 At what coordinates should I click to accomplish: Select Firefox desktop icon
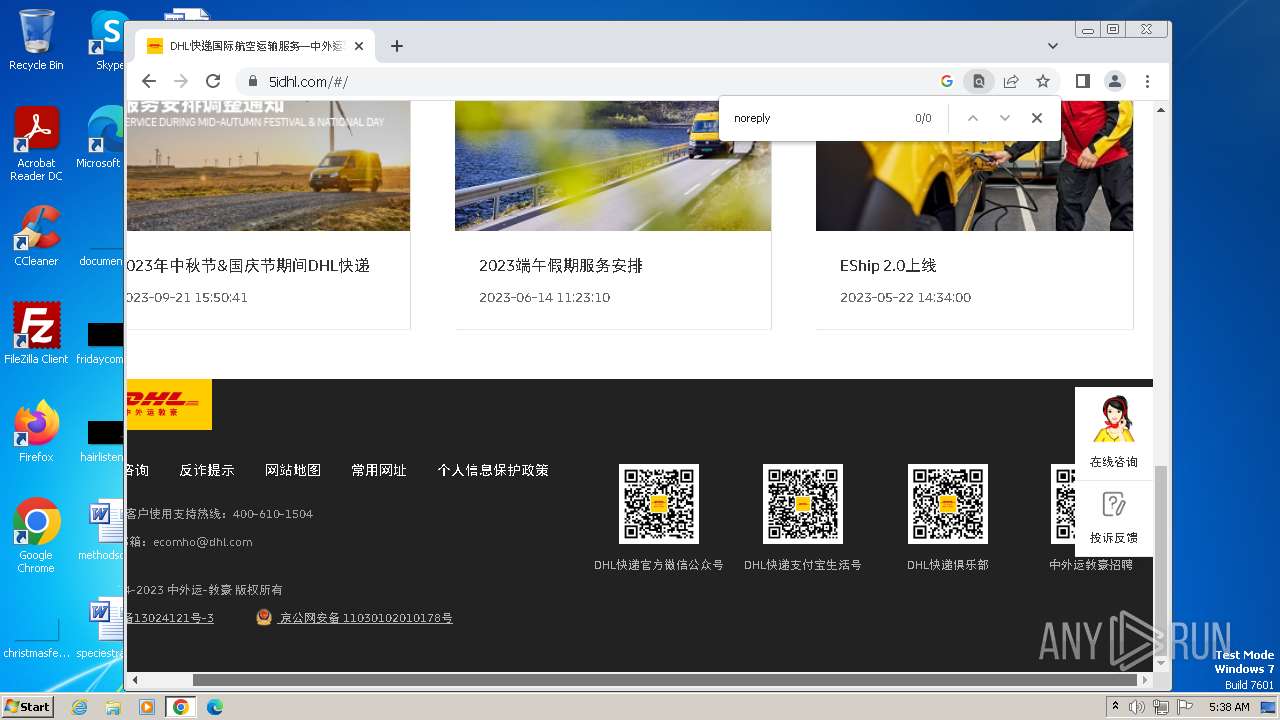pos(36,432)
